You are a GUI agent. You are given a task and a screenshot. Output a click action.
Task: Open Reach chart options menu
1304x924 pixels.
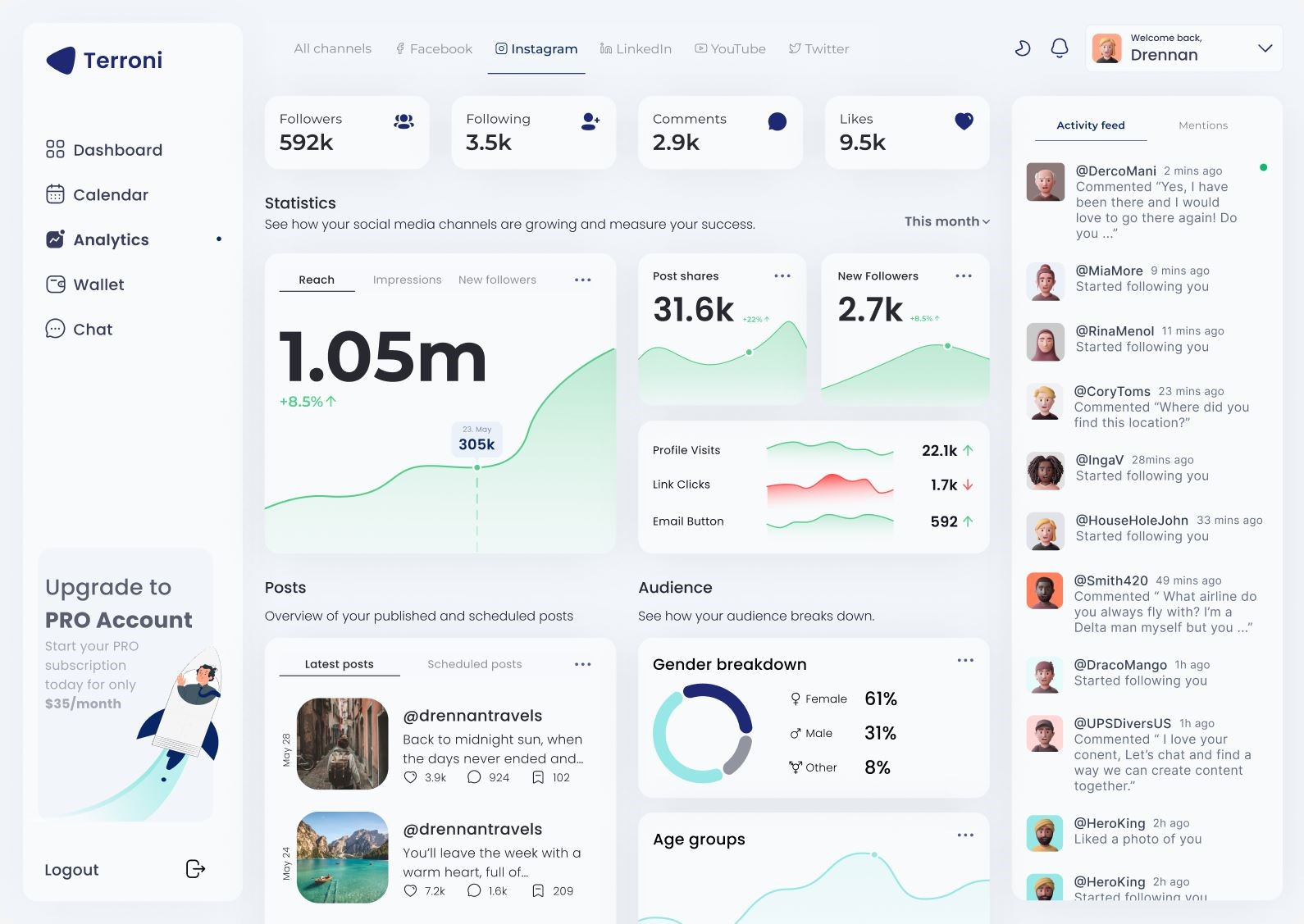(x=583, y=280)
